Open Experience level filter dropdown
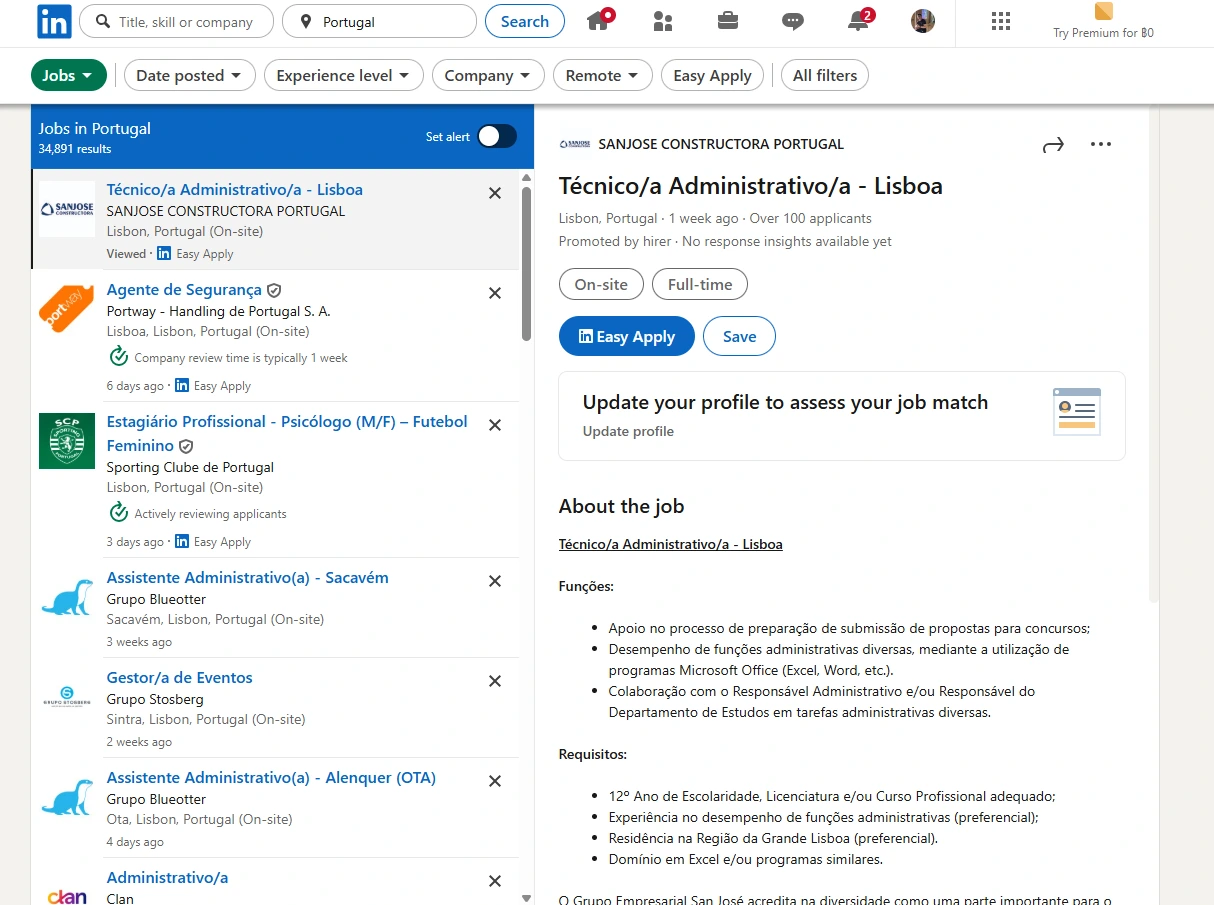Viewport: 1214px width, 905px height. click(x=344, y=75)
